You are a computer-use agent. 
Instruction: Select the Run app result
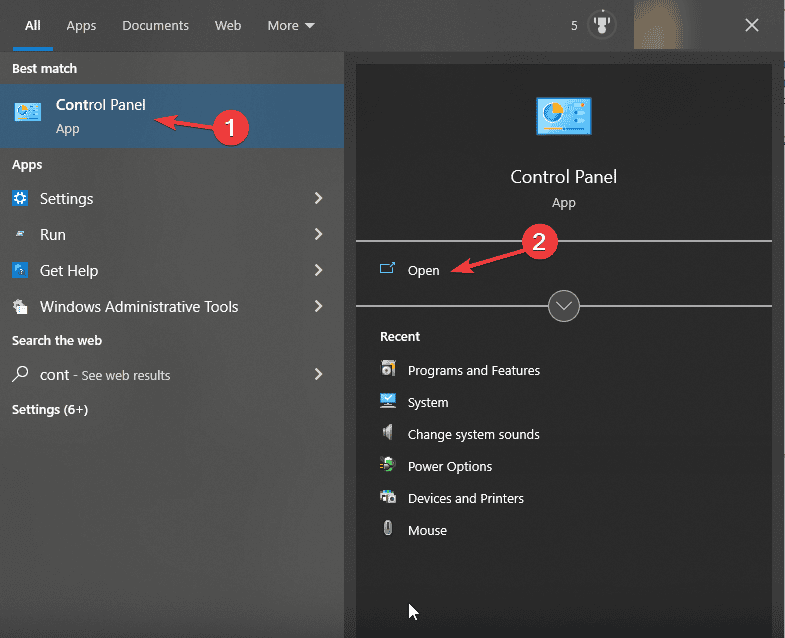172,234
